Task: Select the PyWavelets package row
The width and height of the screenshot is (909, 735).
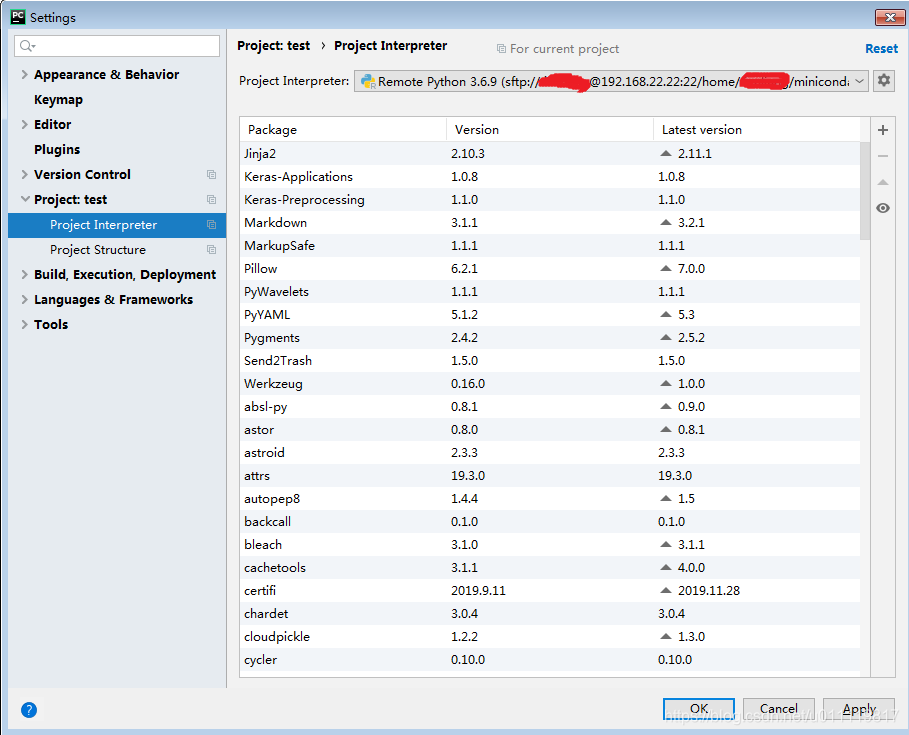Action: (x=550, y=292)
